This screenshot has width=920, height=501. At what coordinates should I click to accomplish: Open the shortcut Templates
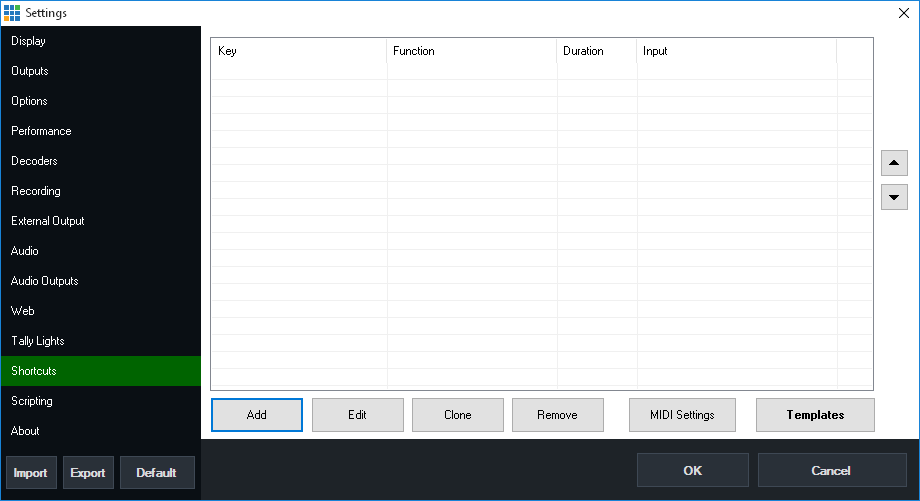[815, 415]
